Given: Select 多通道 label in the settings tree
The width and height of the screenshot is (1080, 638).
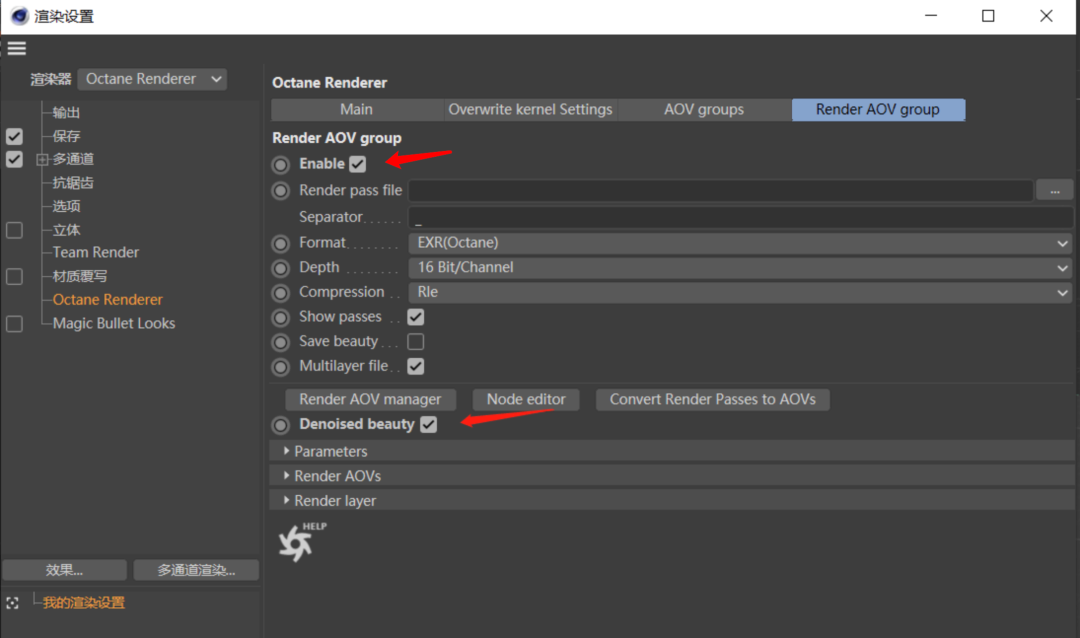Looking at the screenshot, I should tap(73, 159).
